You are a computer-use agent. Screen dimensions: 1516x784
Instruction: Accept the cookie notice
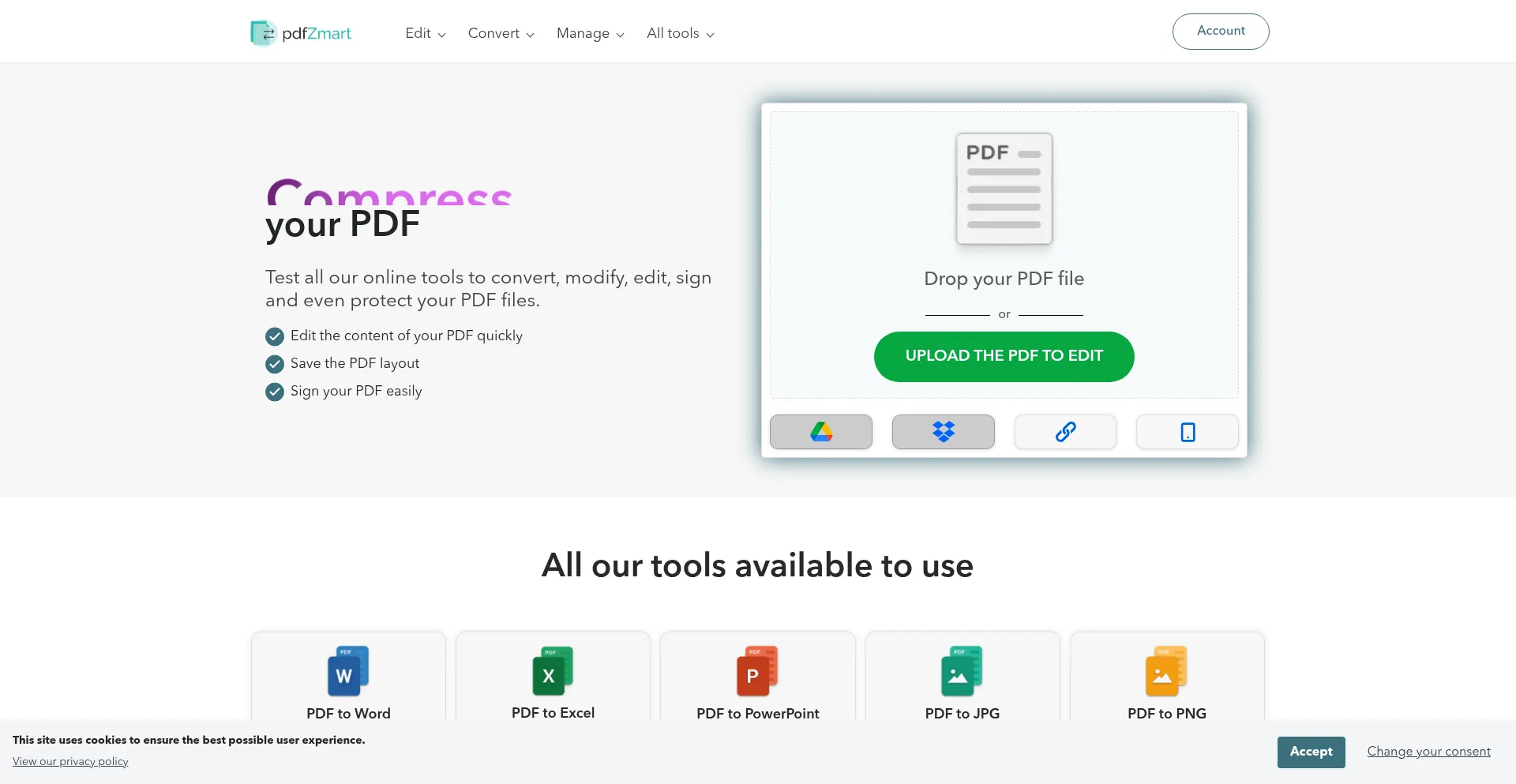click(1311, 752)
